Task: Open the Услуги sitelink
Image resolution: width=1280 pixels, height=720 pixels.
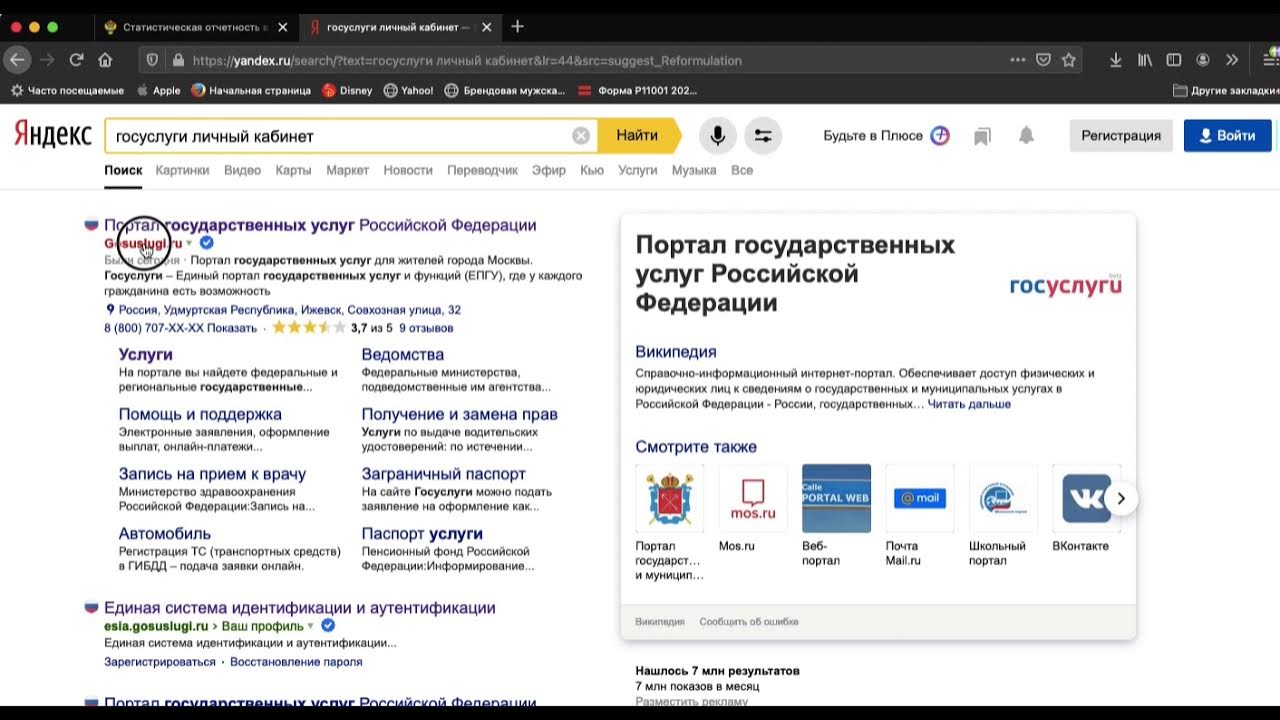Action: pyautogui.click(x=145, y=354)
